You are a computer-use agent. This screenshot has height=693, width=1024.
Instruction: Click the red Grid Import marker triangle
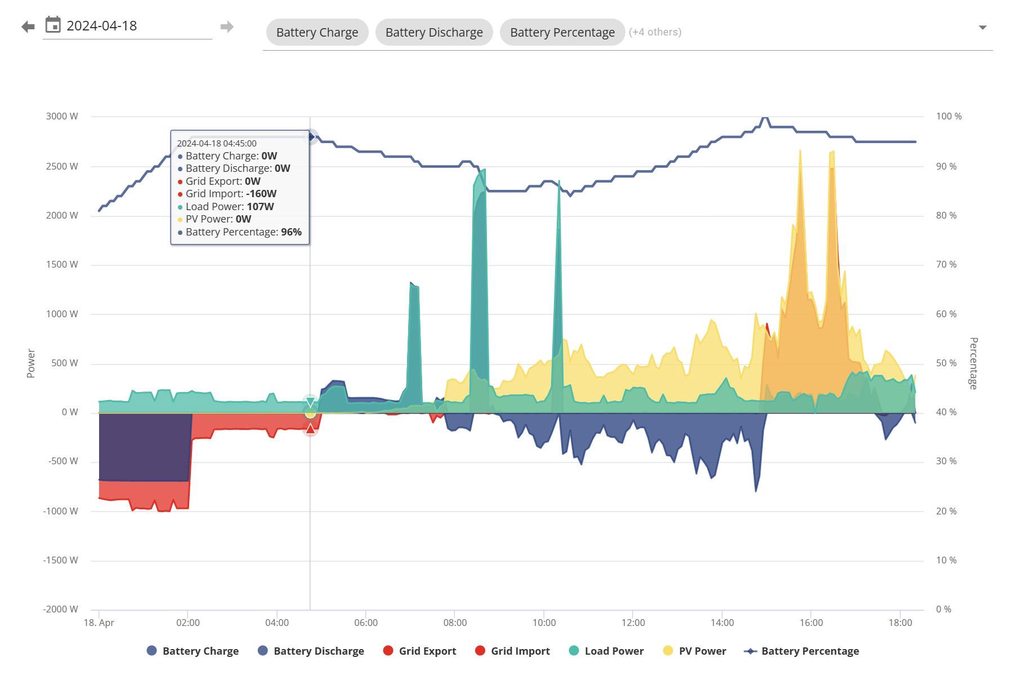coord(310,429)
